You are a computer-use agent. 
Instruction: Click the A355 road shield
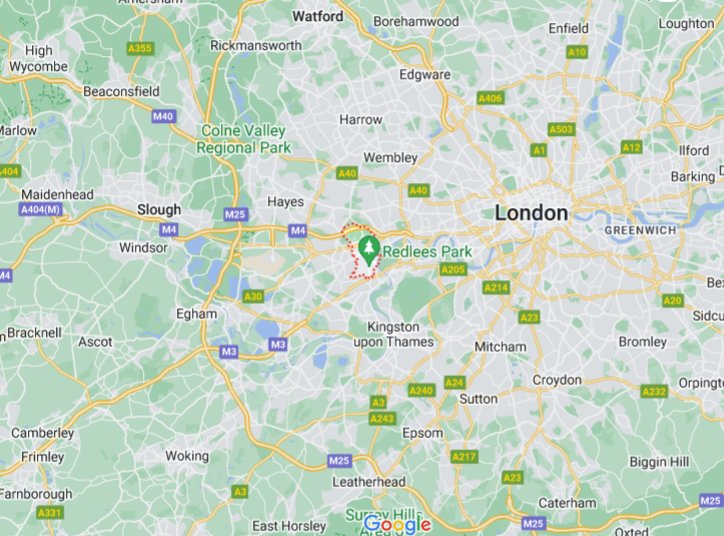140,48
